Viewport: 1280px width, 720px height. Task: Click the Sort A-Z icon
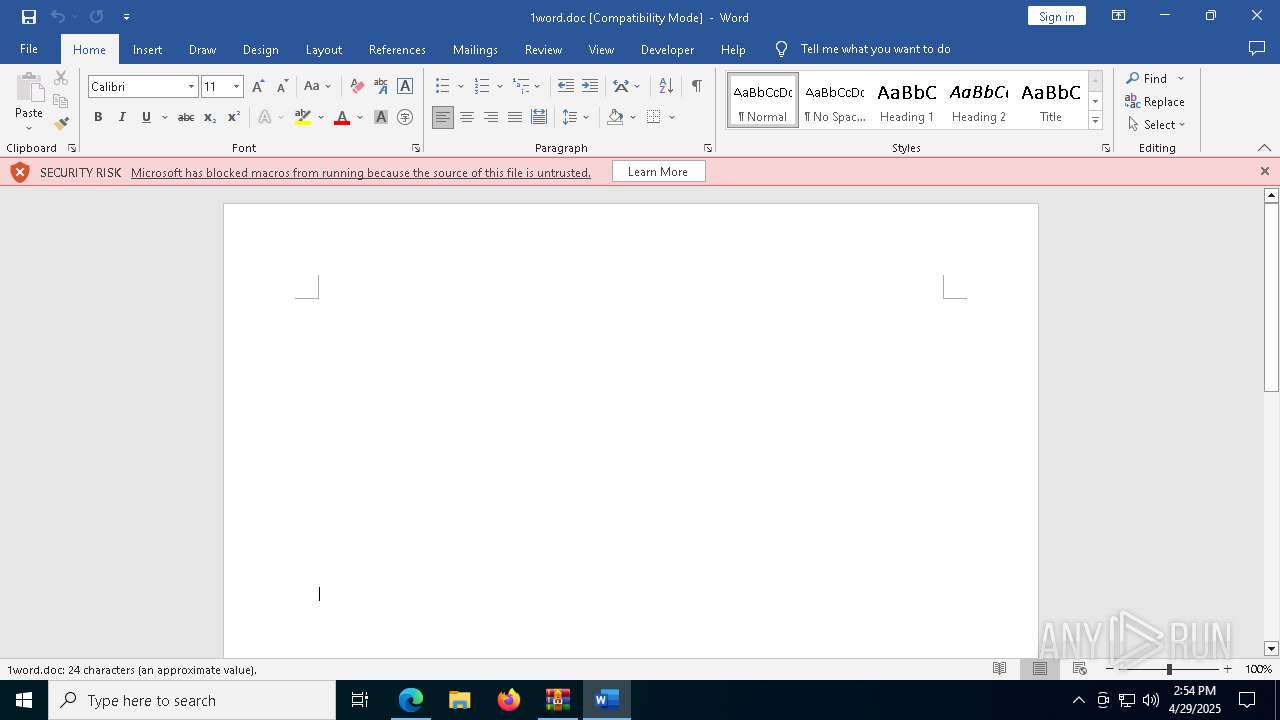pyautogui.click(x=666, y=87)
